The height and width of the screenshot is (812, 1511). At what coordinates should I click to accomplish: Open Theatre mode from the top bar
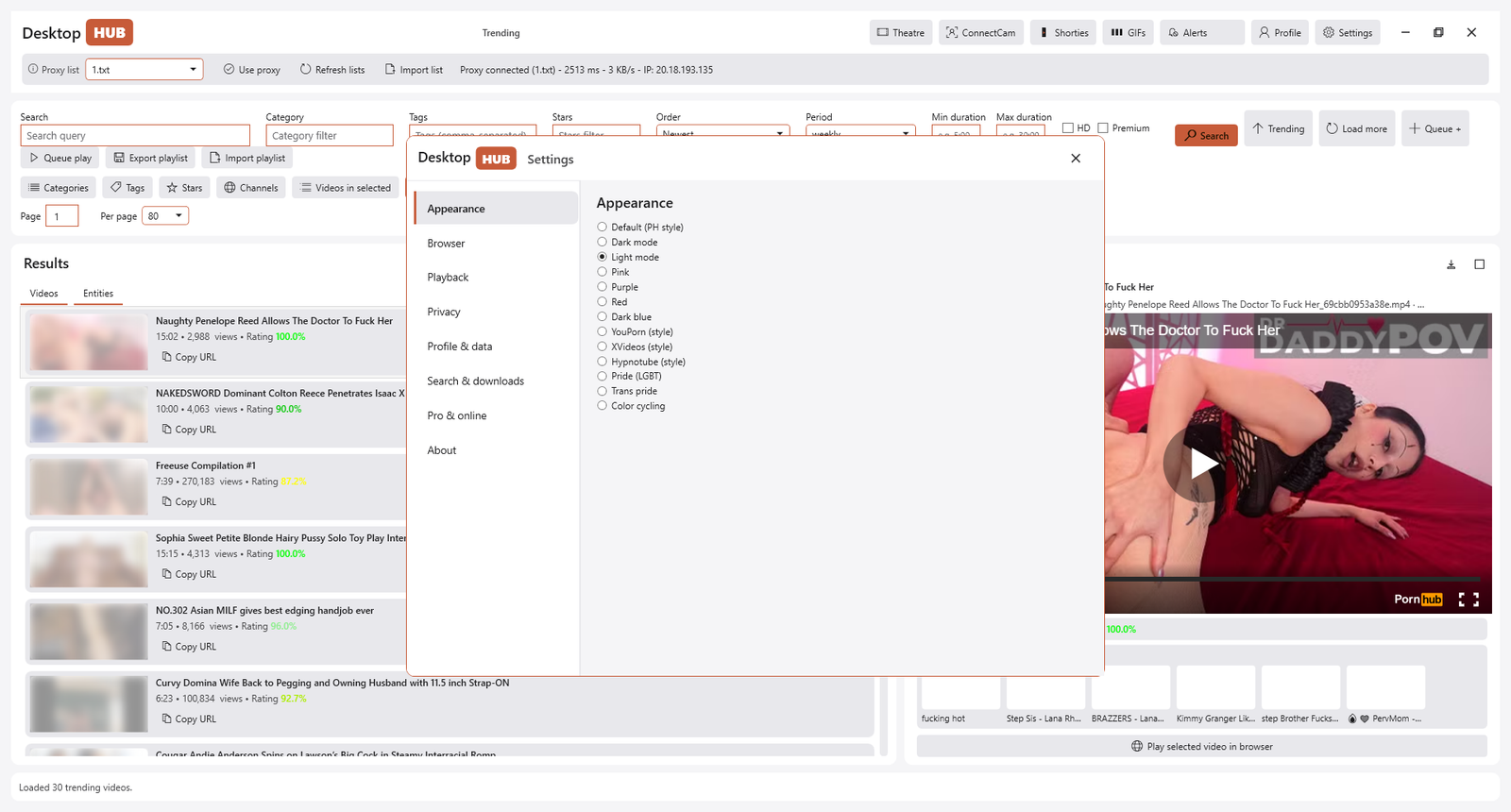[901, 32]
